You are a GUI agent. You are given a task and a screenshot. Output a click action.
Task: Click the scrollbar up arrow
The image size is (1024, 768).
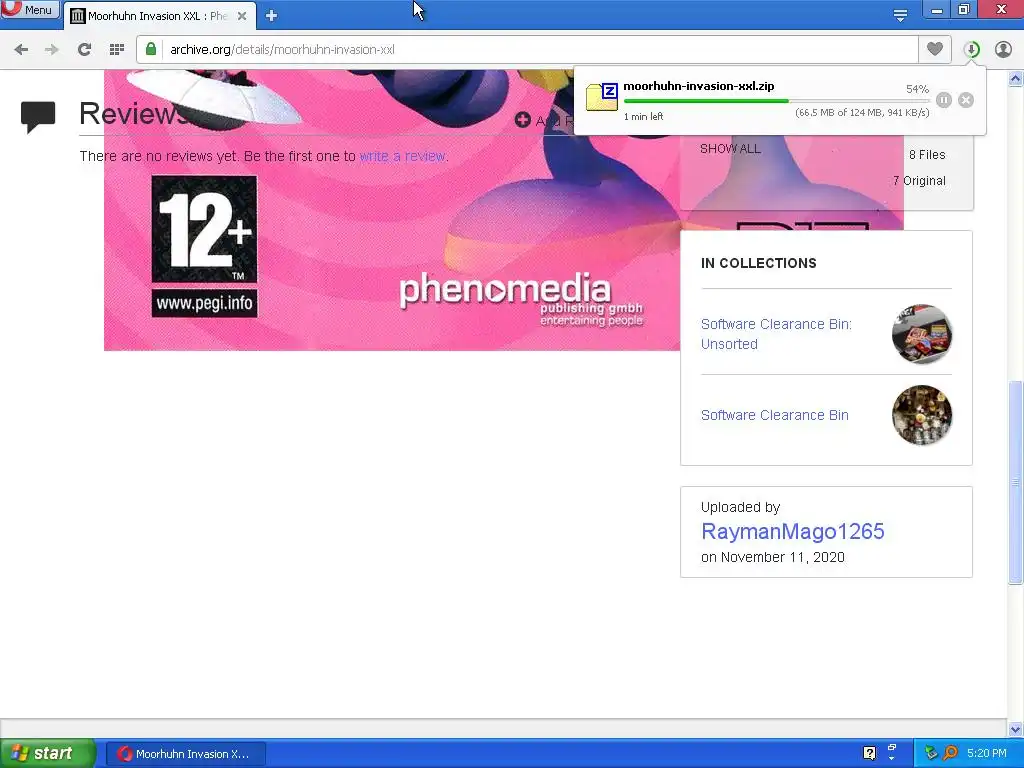click(x=1016, y=79)
